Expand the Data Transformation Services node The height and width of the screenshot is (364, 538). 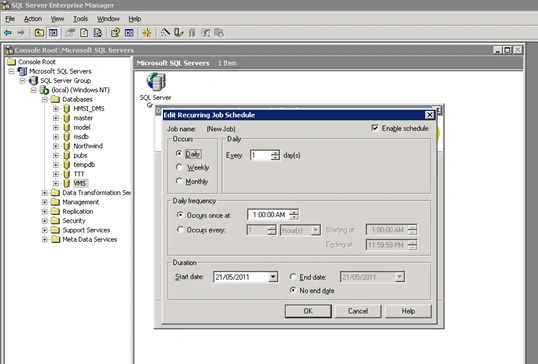45,193
